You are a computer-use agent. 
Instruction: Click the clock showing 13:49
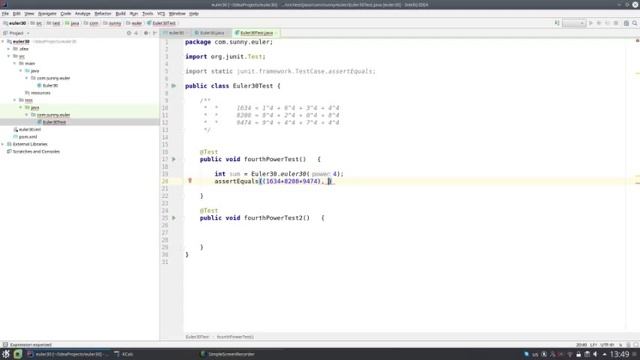tap(619, 354)
